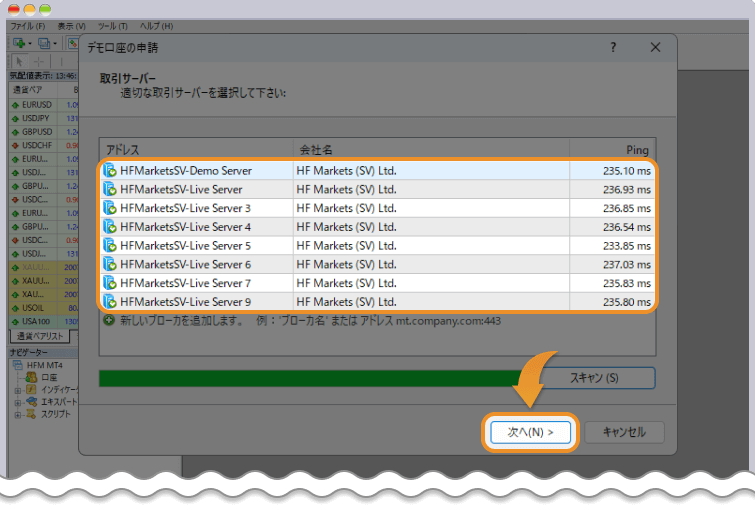Click the yellow macOS minimize button
Image resolution: width=755 pixels, height=508 pixels.
[30, 9]
